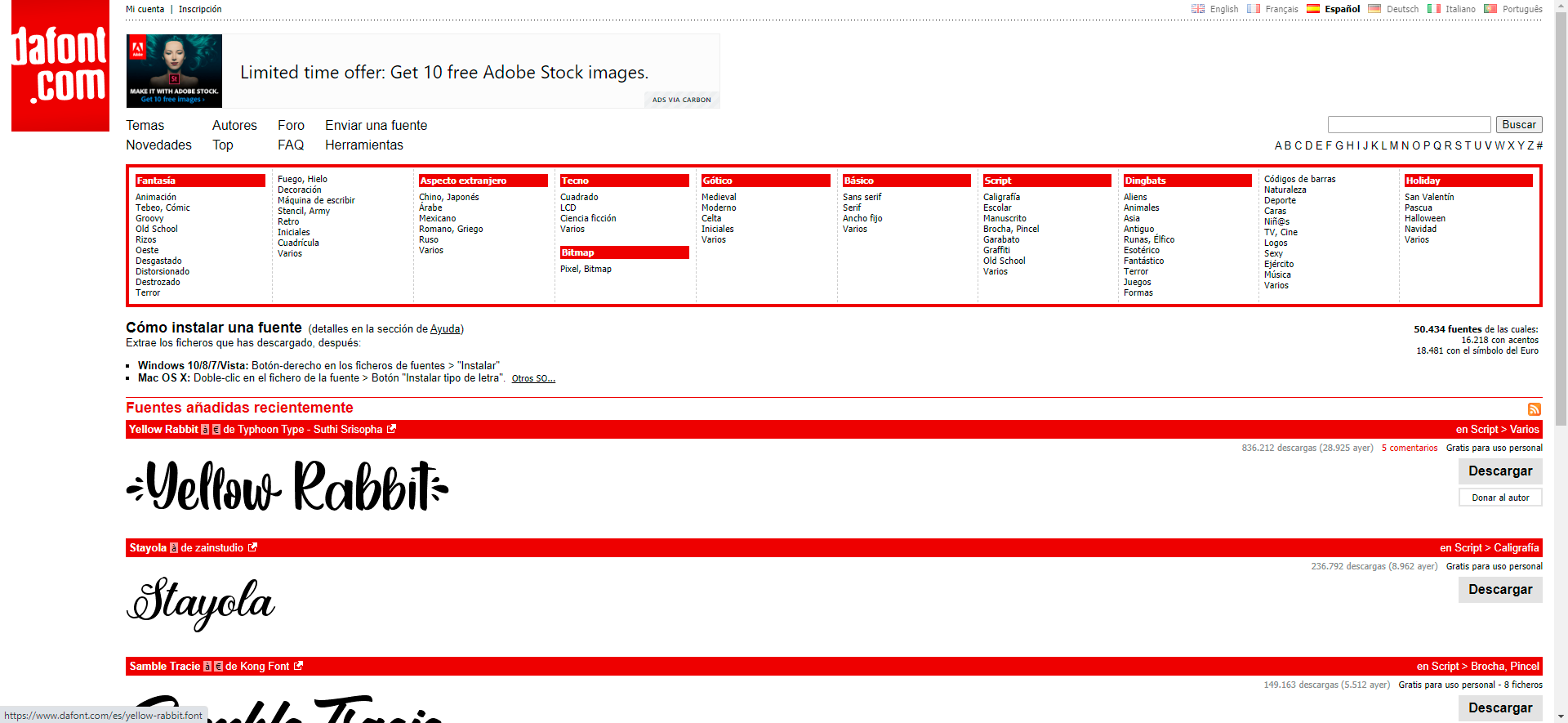Select the Caligrafía category under Script
Screen dimensions: 1568x723
point(1001,197)
